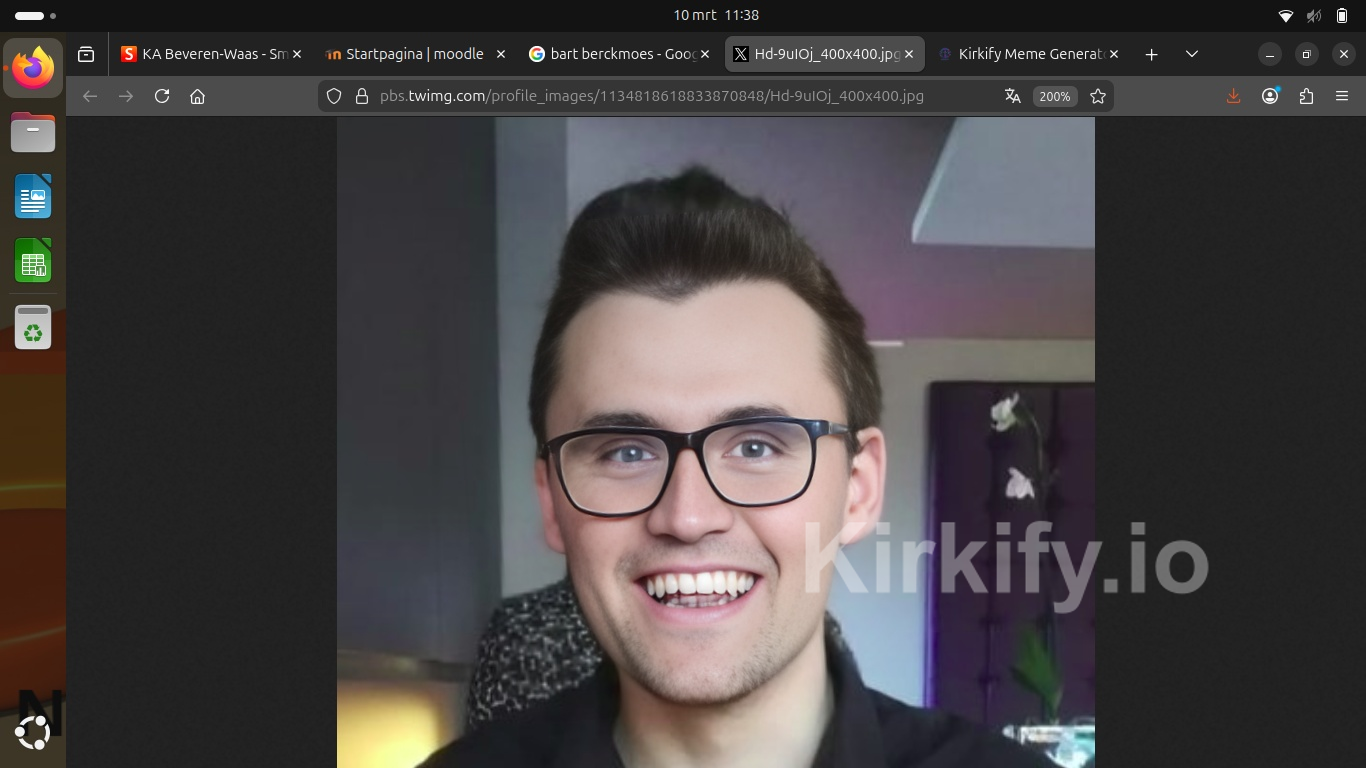Screen dimensions: 1366x768
Task: Bookmark this page with the star icon
Action: 1098,96
